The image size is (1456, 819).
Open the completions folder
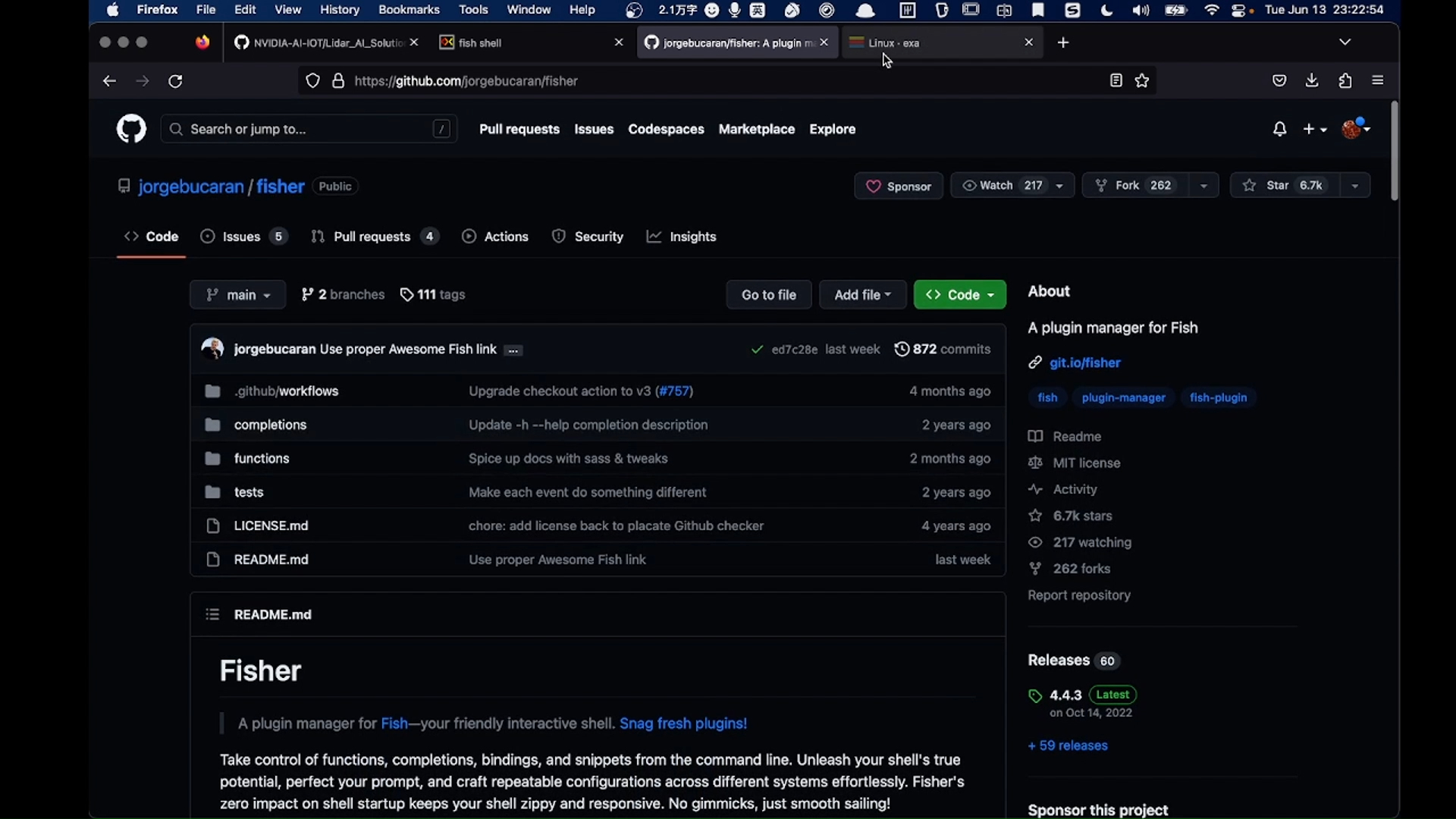[x=270, y=425]
